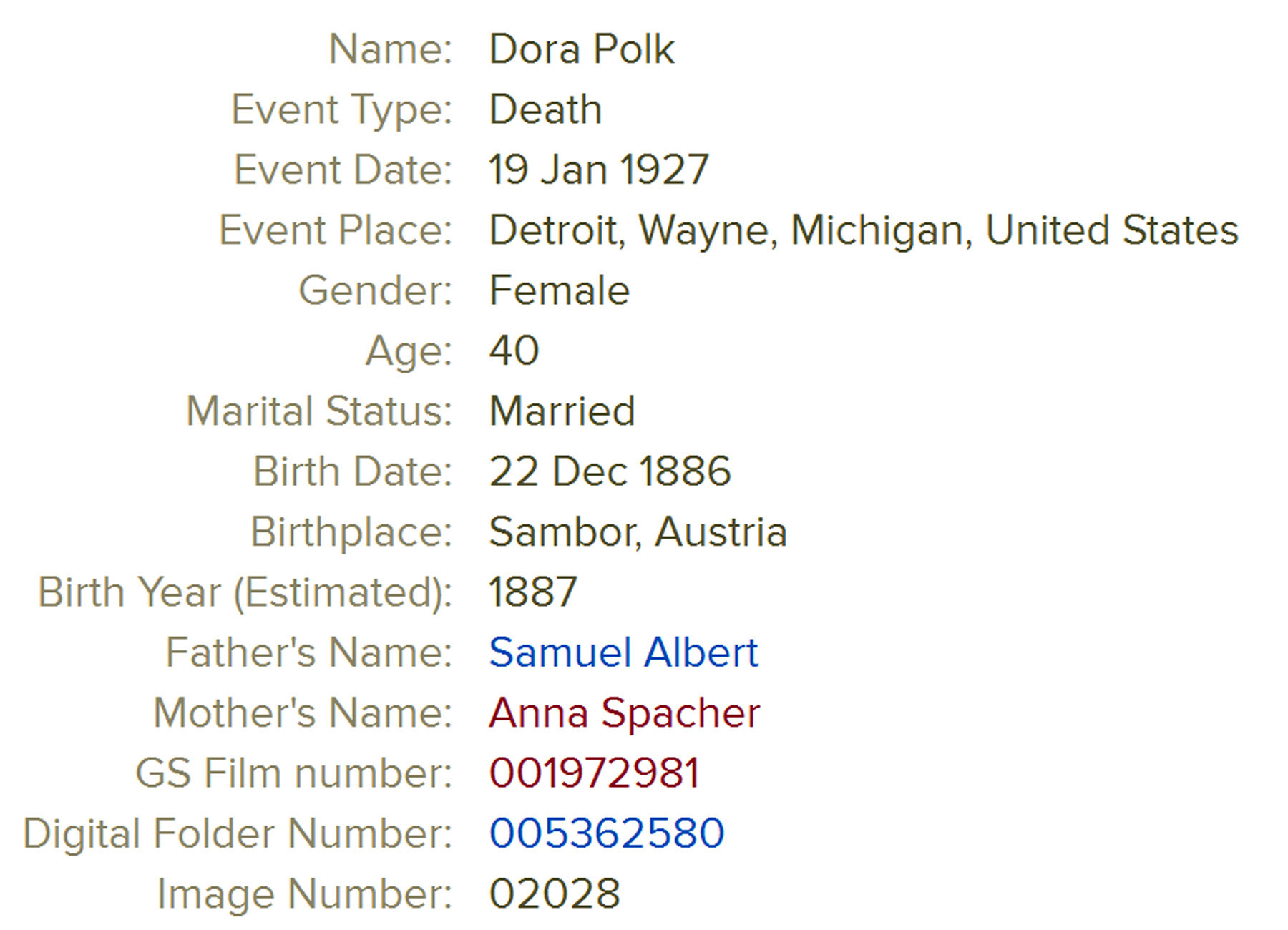Click the image number value 02028
This screenshot has width=1288, height=930.
555,894
